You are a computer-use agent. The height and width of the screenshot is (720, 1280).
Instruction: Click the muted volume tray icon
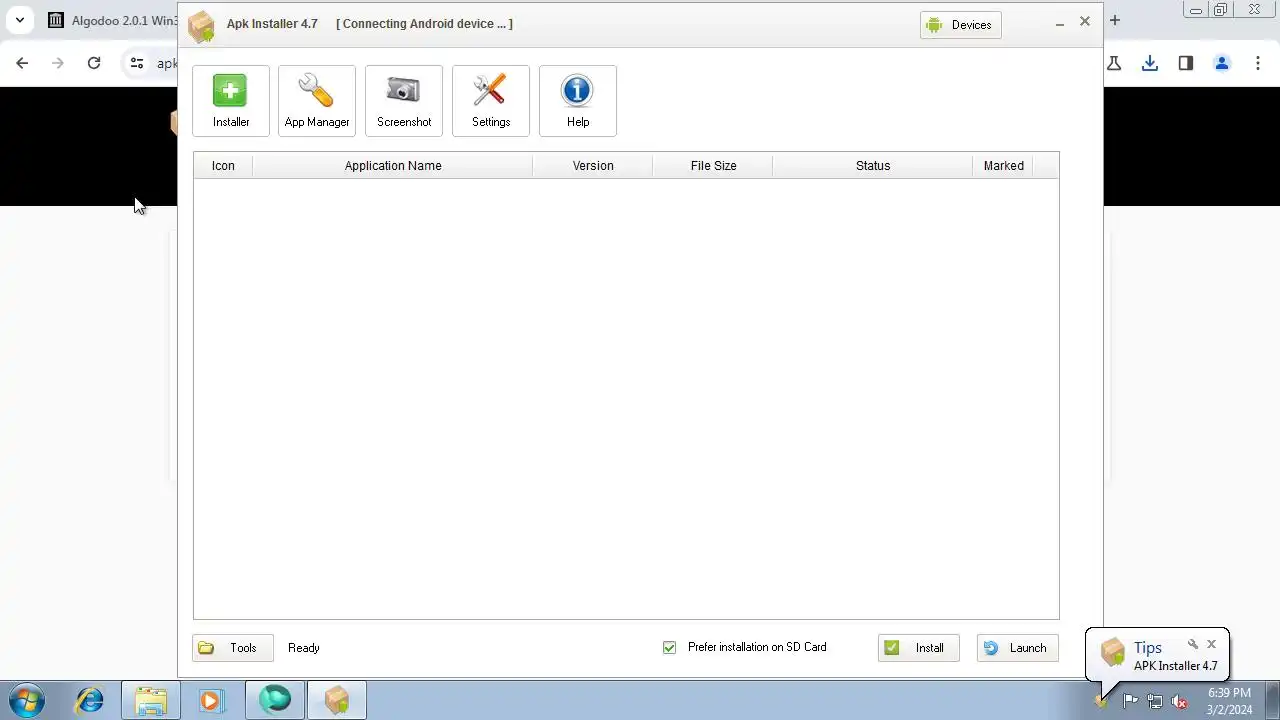click(1179, 701)
